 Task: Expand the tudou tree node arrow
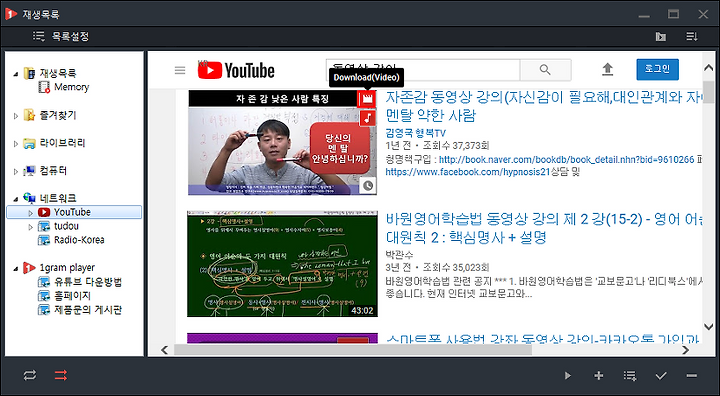[31, 226]
